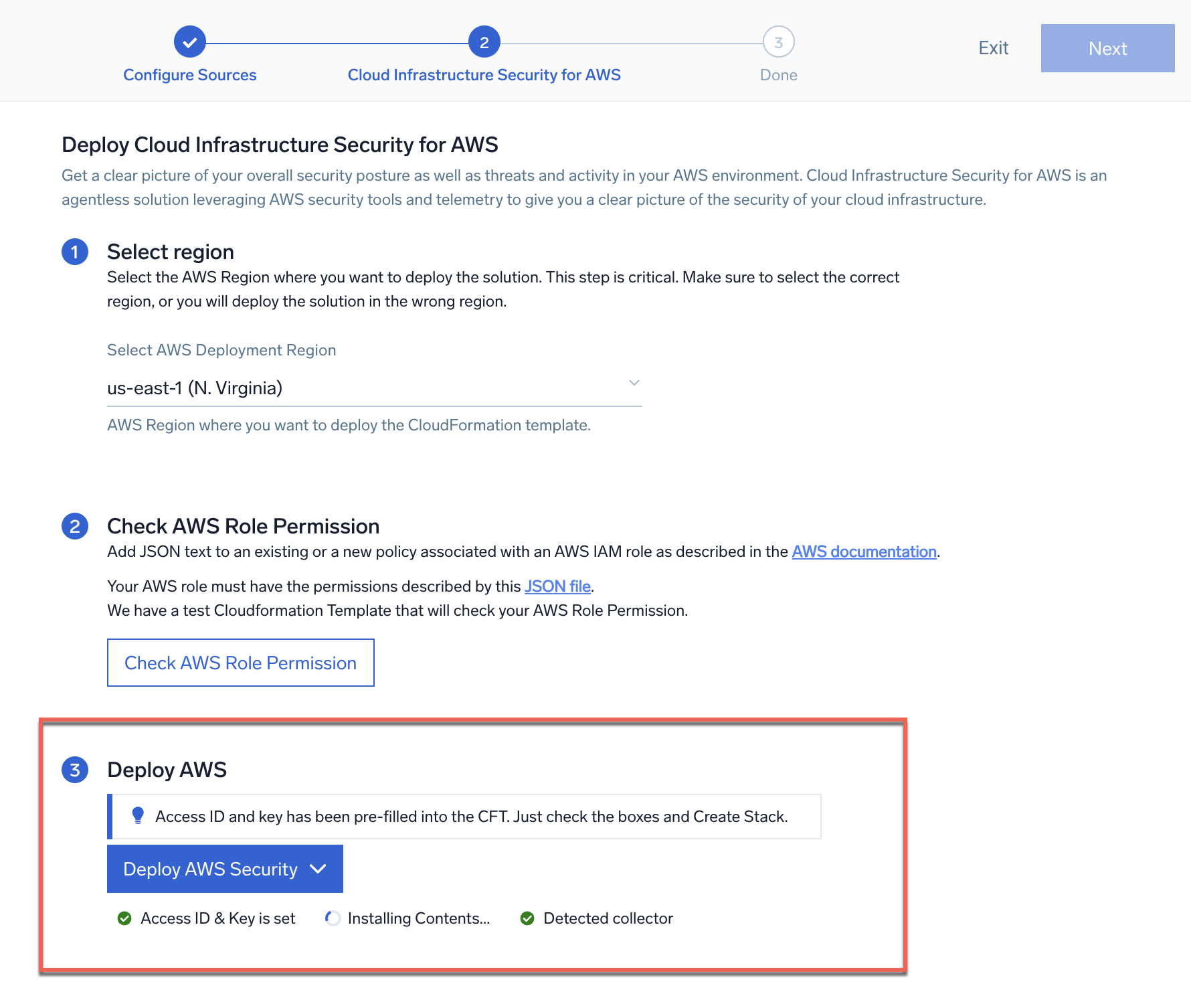The width and height of the screenshot is (1191, 1008).
Task: Open the JSON file link
Action: (x=557, y=586)
